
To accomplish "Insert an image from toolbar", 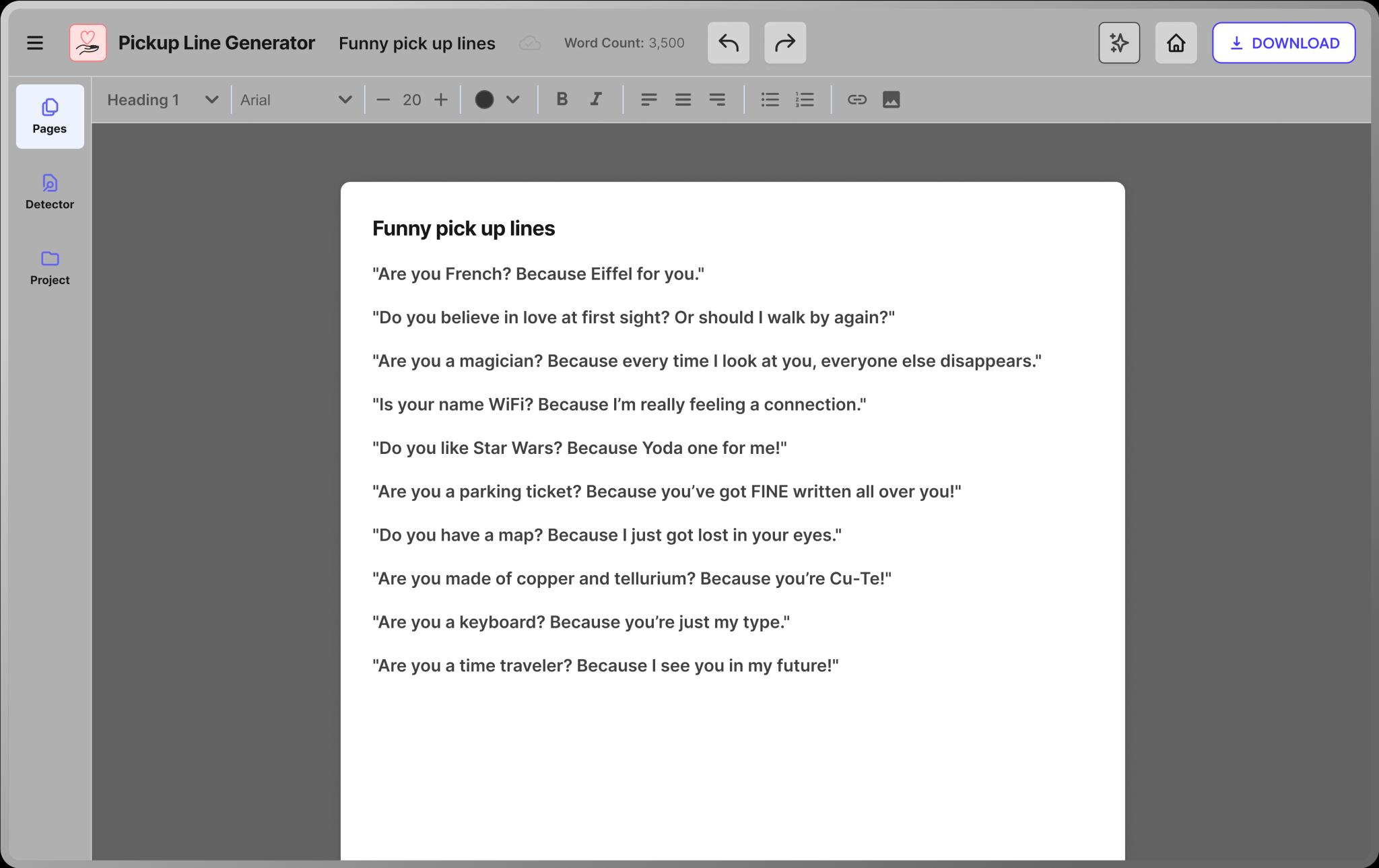I will click(891, 100).
